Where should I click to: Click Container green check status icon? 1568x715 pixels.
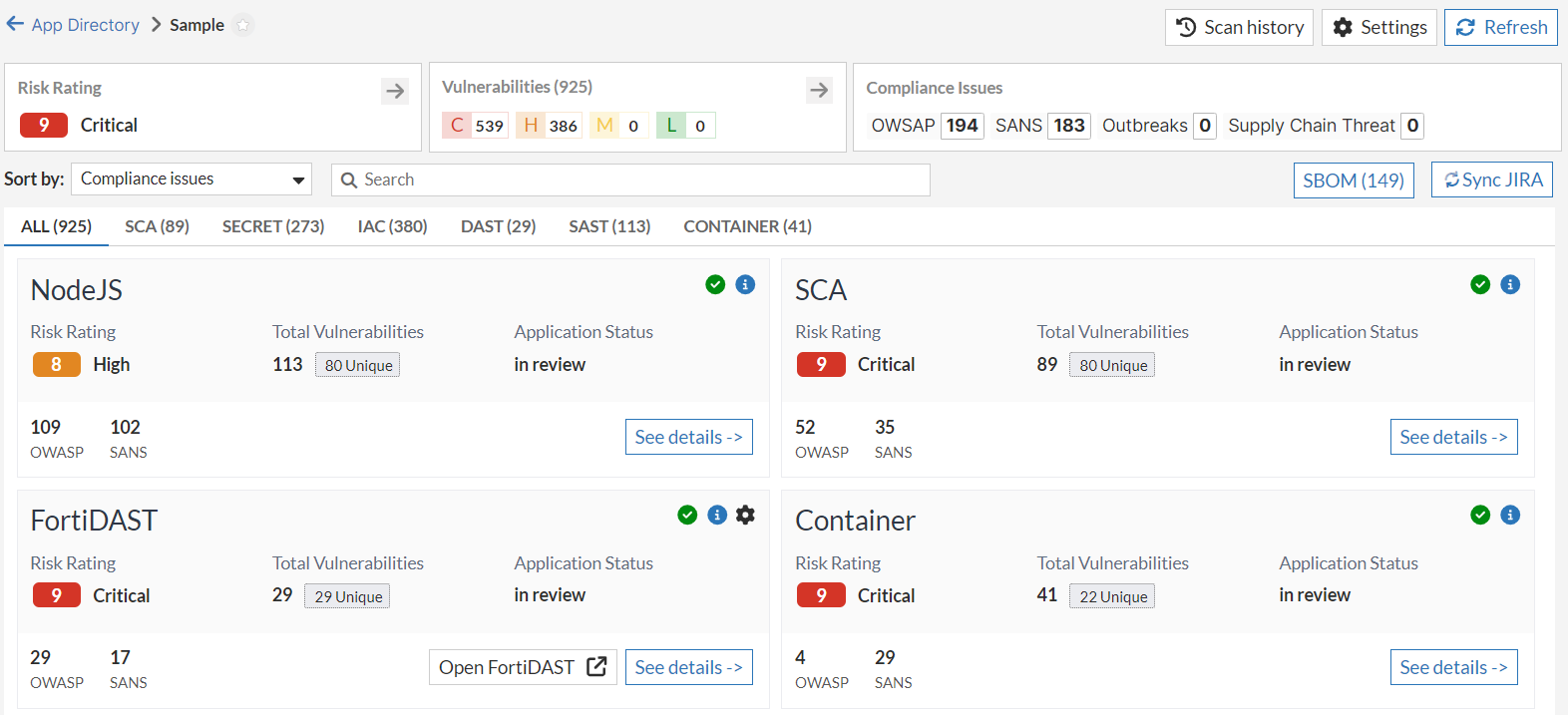(x=1480, y=515)
